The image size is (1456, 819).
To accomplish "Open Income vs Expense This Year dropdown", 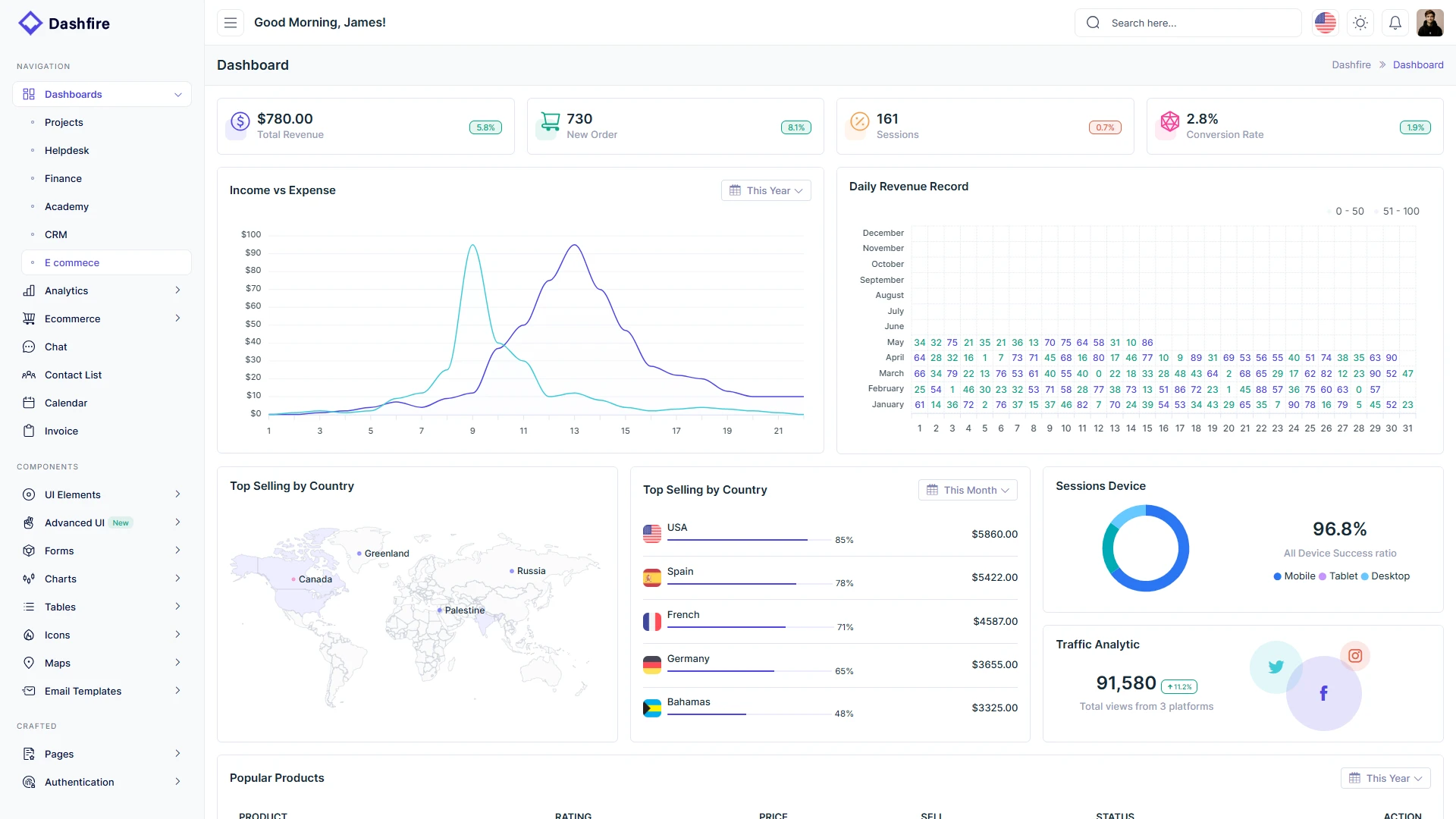I will (766, 190).
